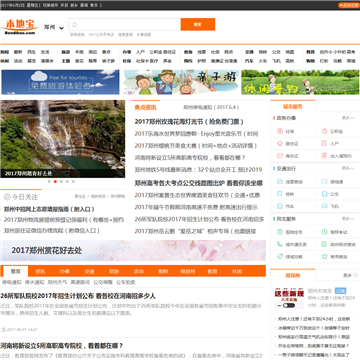
Task: Open the 飞机 airplane icon in 交通出行
Action: click(324, 206)
